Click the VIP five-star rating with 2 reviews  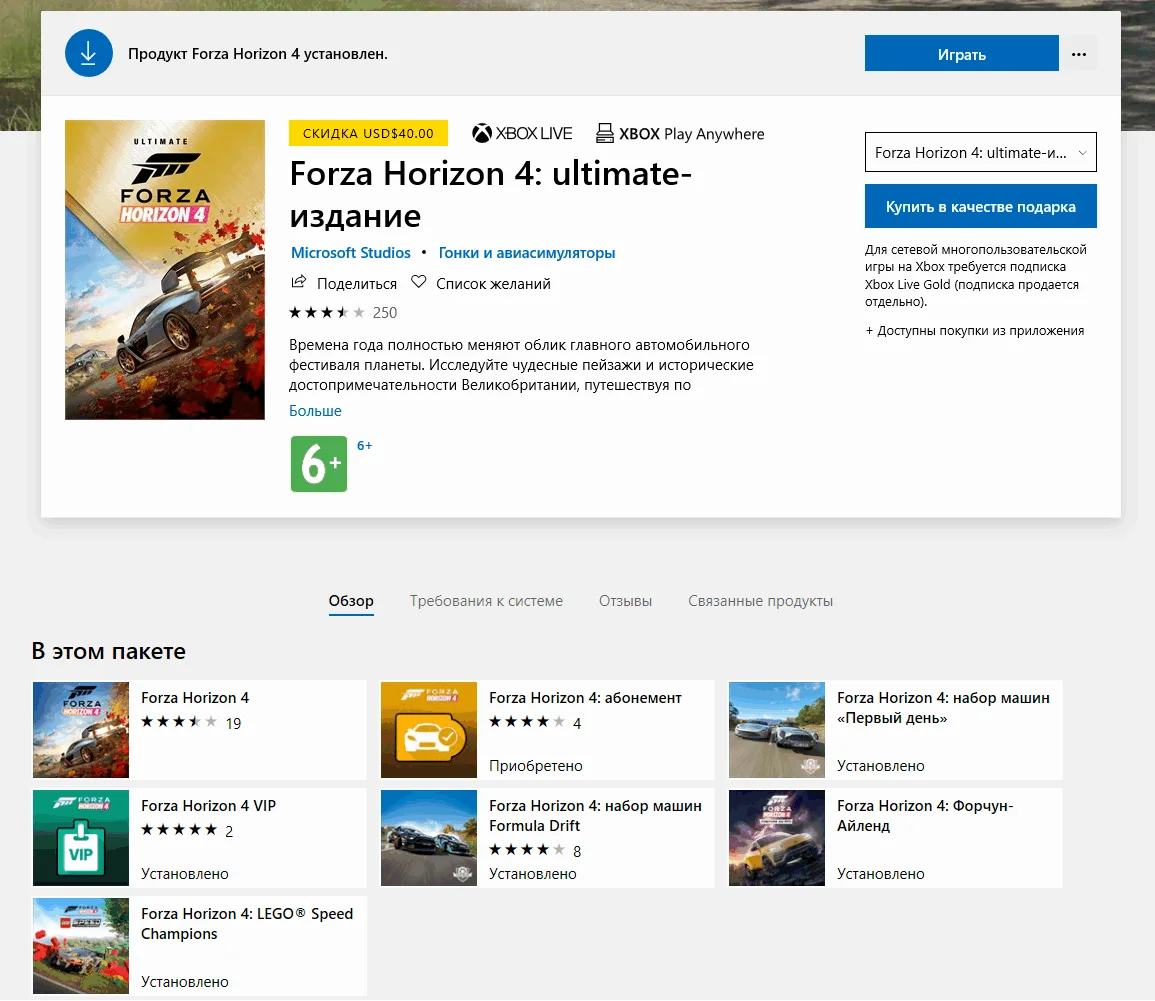[187, 831]
